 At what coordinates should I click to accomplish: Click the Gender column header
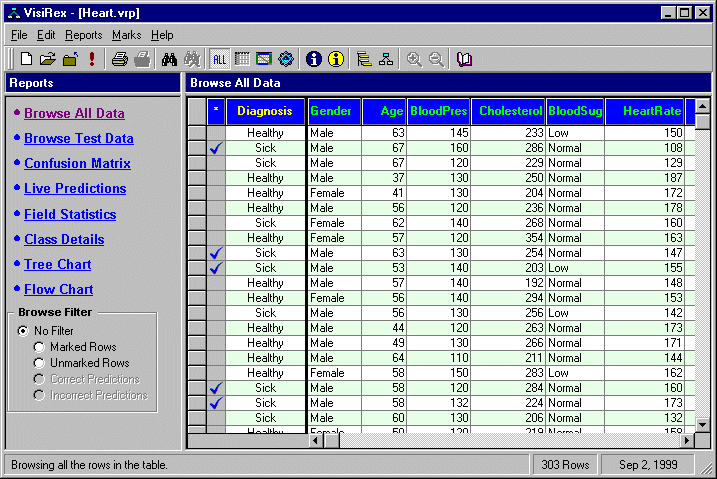(334, 111)
